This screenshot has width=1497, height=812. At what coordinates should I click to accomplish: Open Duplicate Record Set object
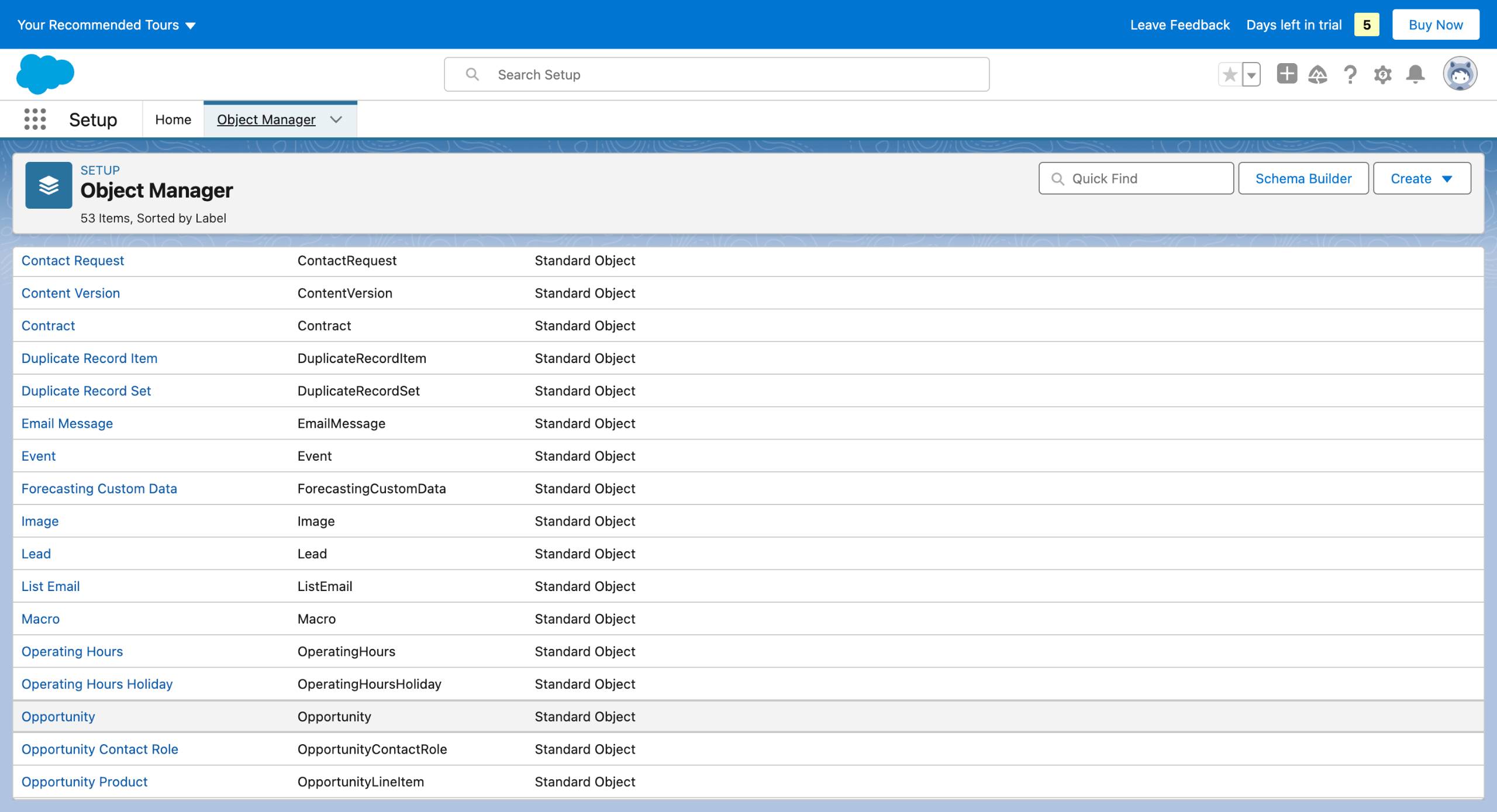tap(86, 391)
